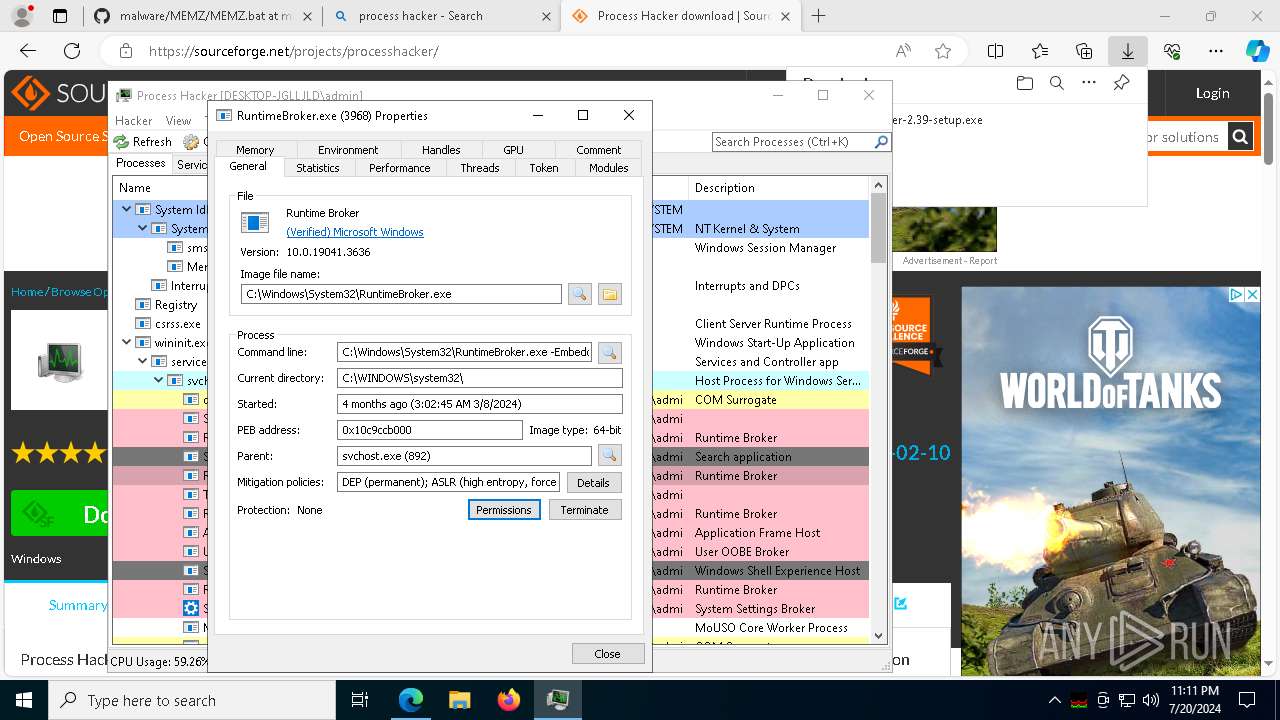This screenshot has height=720, width=1280.
Task: Open the GPU tab
Action: (513, 150)
